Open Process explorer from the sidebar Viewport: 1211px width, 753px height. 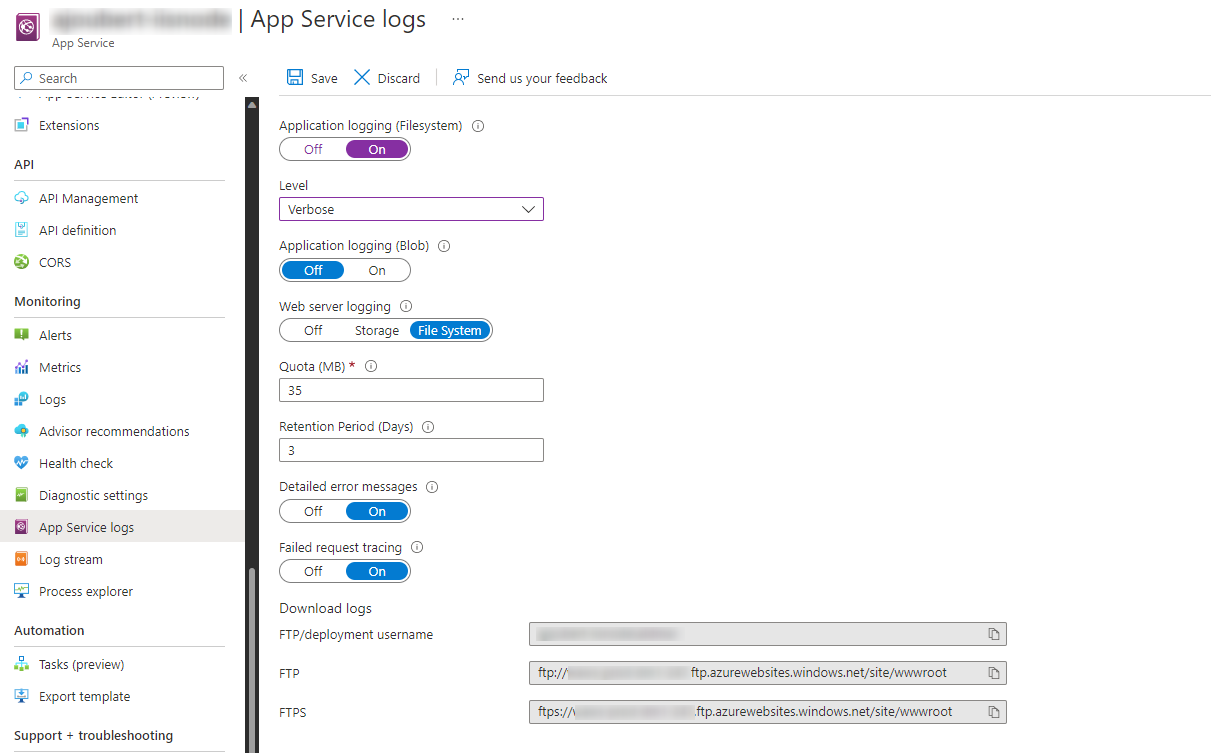pyautogui.click(x=22, y=591)
